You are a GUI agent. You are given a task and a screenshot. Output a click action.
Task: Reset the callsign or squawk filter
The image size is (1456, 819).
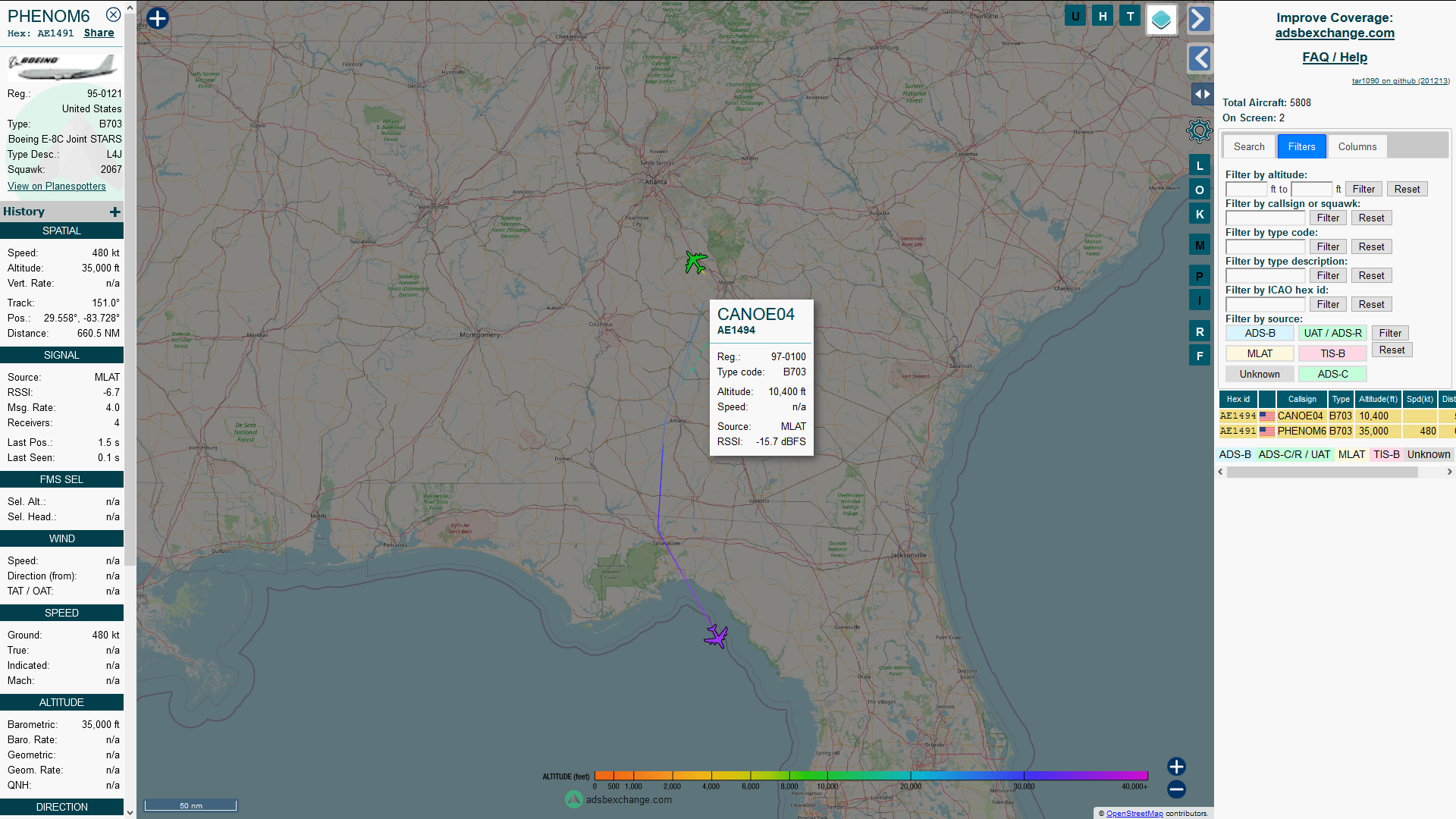click(1371, 218)
